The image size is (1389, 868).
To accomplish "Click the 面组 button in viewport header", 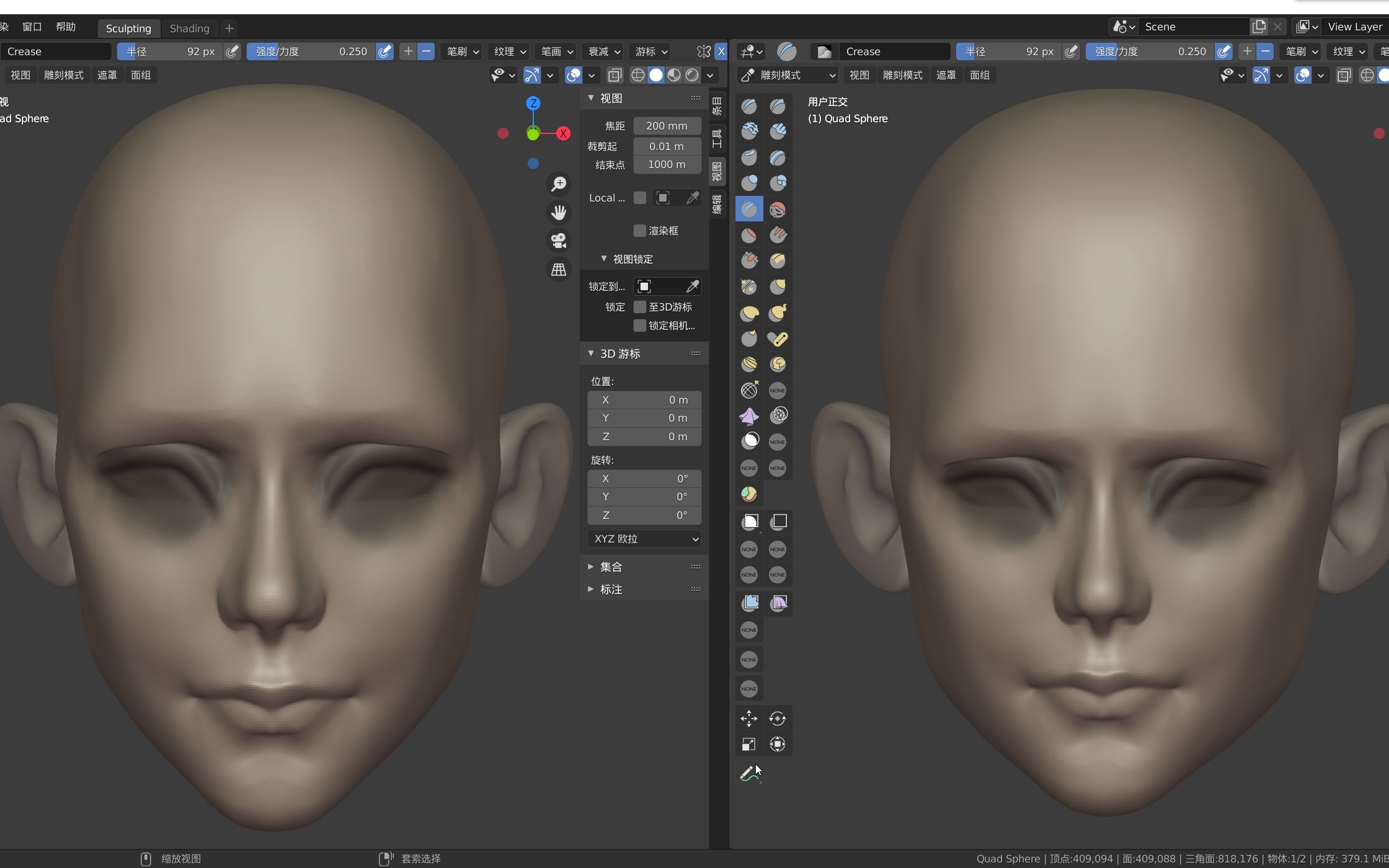I will [x=141, y=74].
